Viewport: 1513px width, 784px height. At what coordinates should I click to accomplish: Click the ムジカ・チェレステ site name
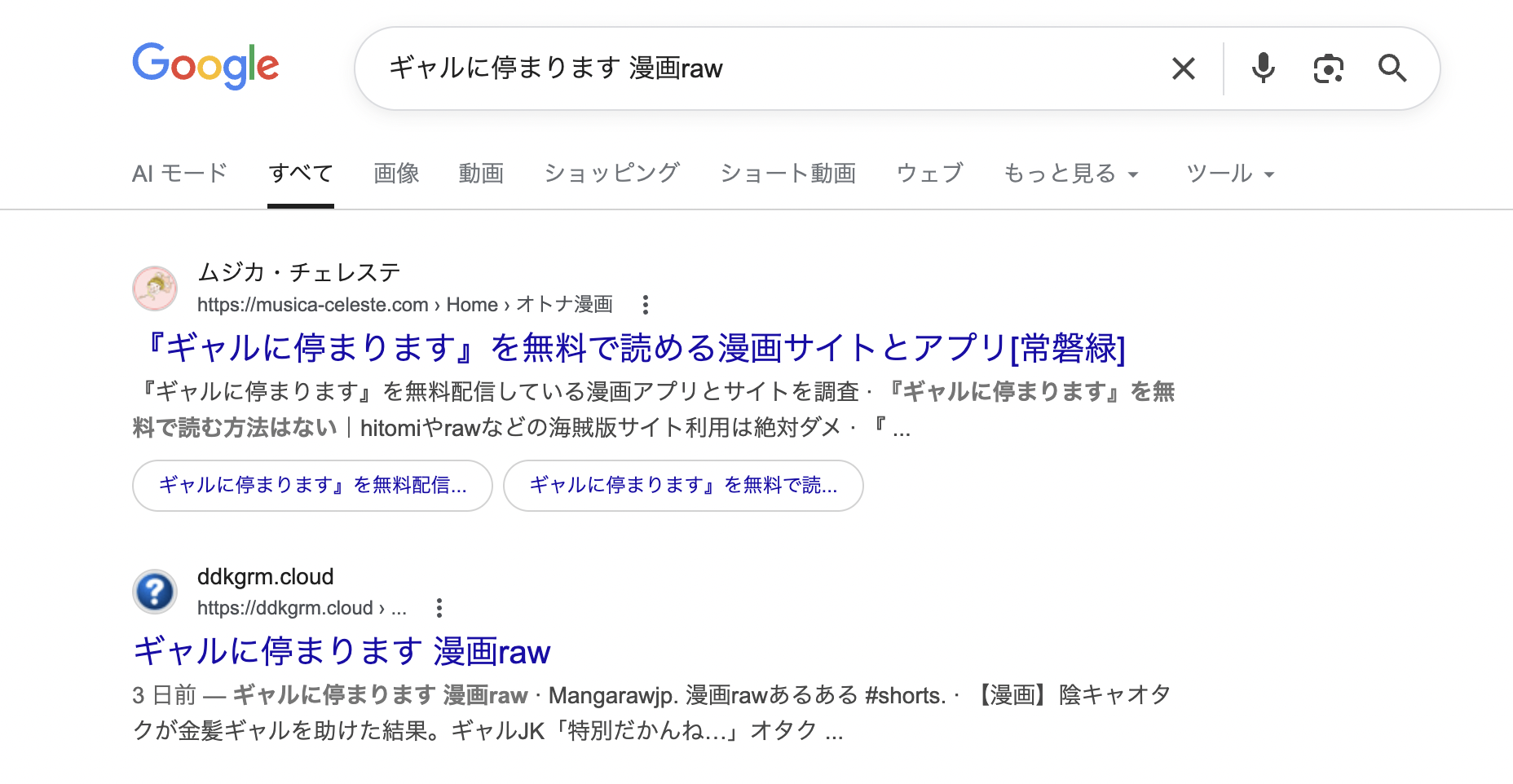coord(299,272)
